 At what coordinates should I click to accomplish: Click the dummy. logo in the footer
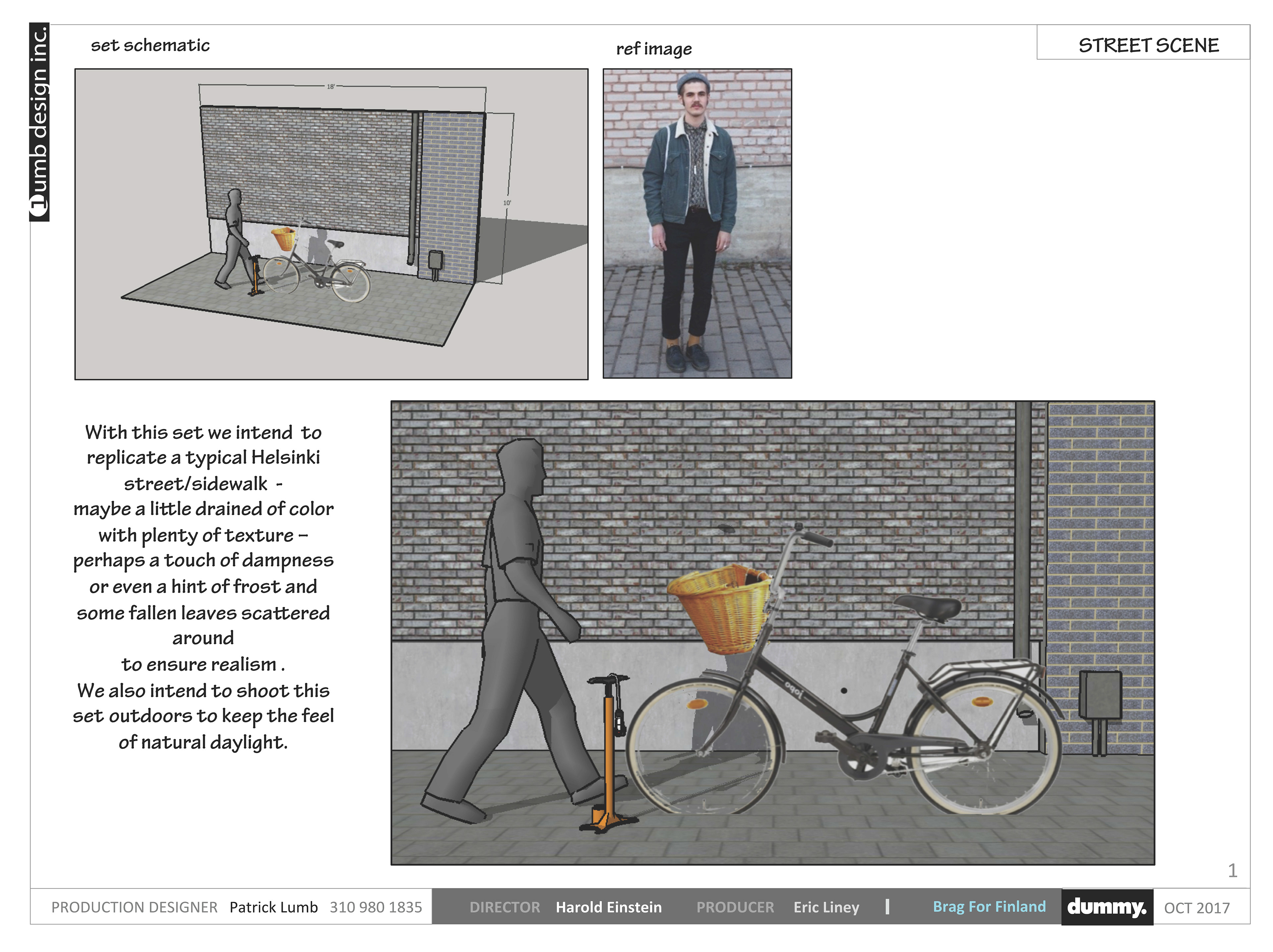click(1106, 907)
